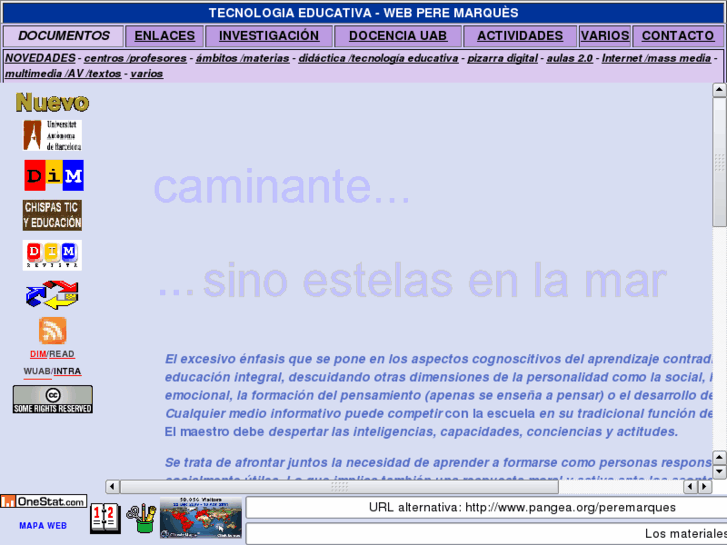Viewport: 727px width, 545px height.
Task: Click the secondary left arrow at scrollbar end
Action: click(x=691, y=487)
